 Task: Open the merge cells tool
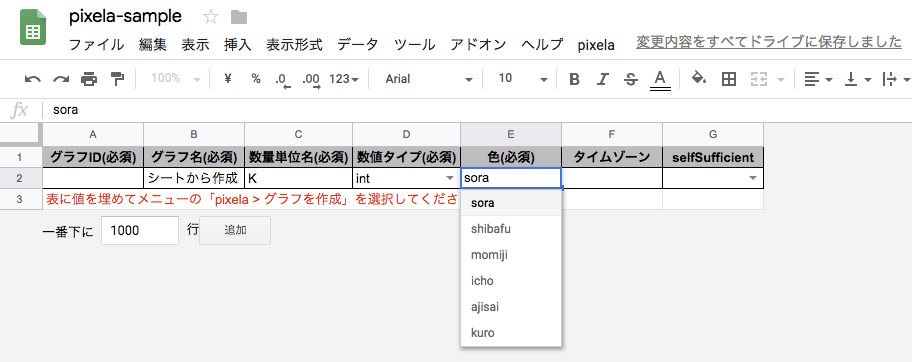759,79
